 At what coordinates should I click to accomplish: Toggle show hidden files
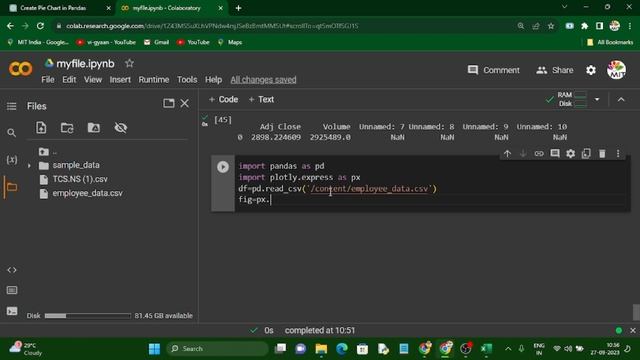coord(121,128)
